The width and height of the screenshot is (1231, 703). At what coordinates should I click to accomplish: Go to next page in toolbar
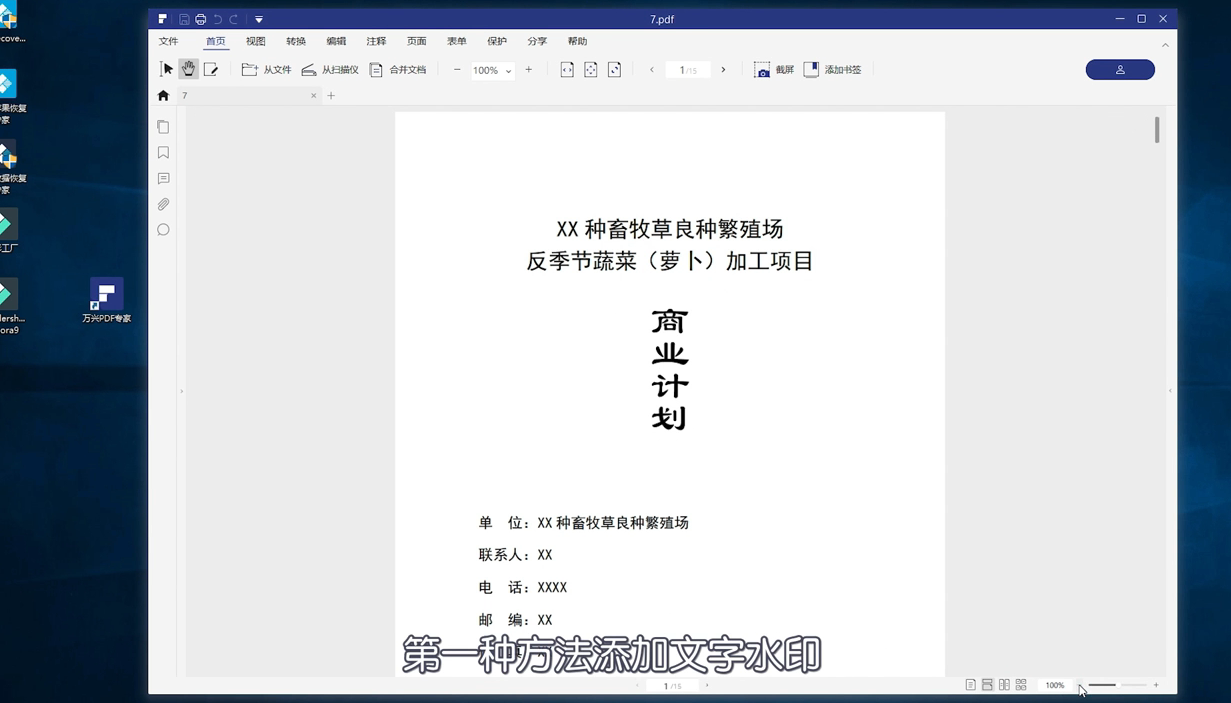(724, 70)
